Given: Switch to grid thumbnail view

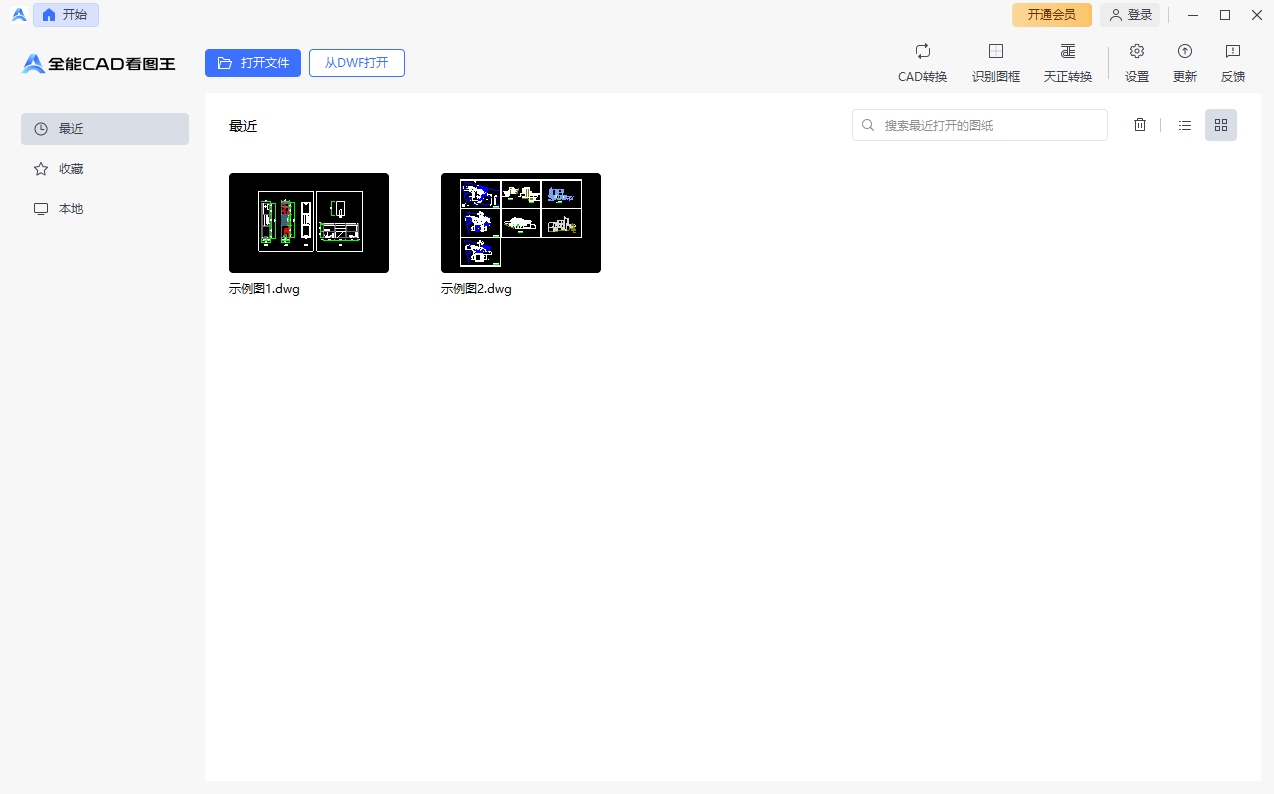Looking at the screenshot, I should 1220,125.
